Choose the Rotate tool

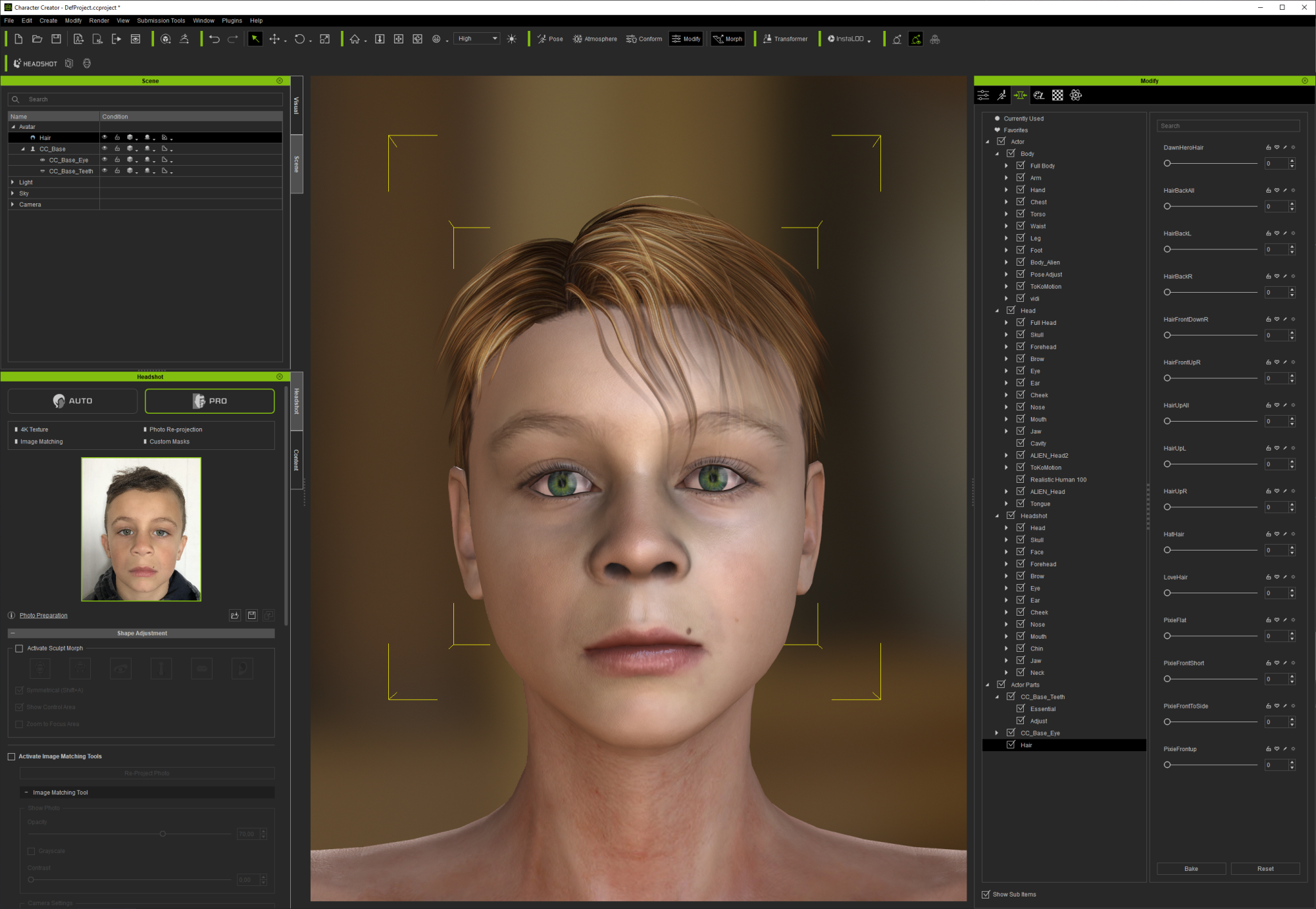[x=299, y=39]
